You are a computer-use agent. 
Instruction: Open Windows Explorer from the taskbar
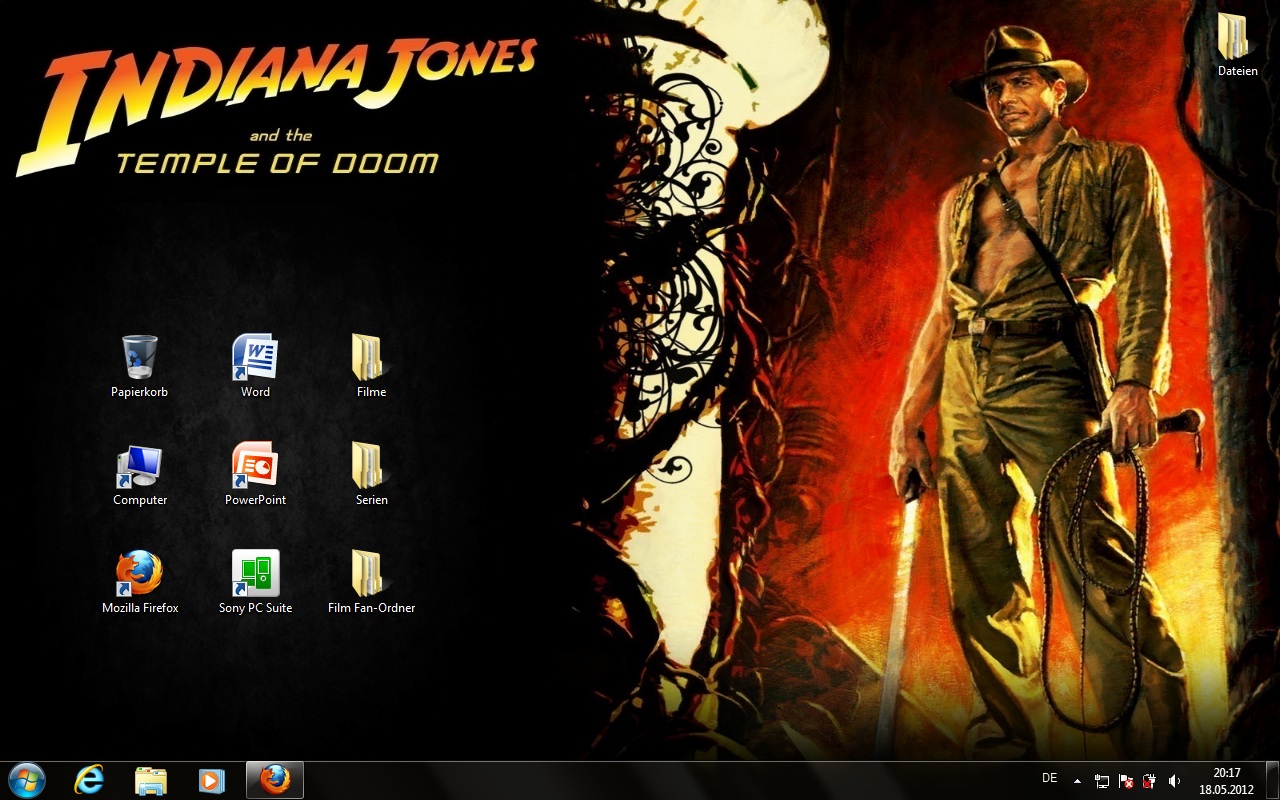pos(151,780)
